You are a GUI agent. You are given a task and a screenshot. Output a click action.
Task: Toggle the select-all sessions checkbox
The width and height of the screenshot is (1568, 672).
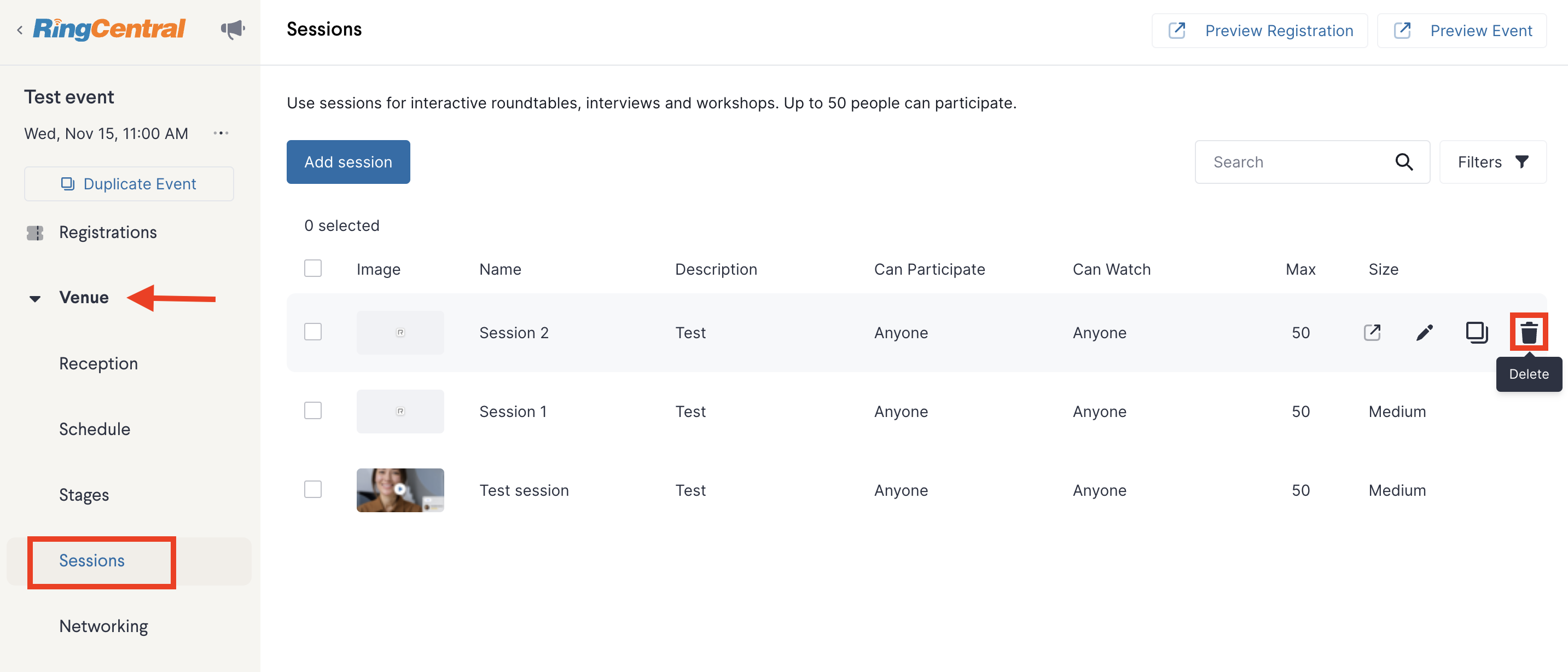point(313,269)
